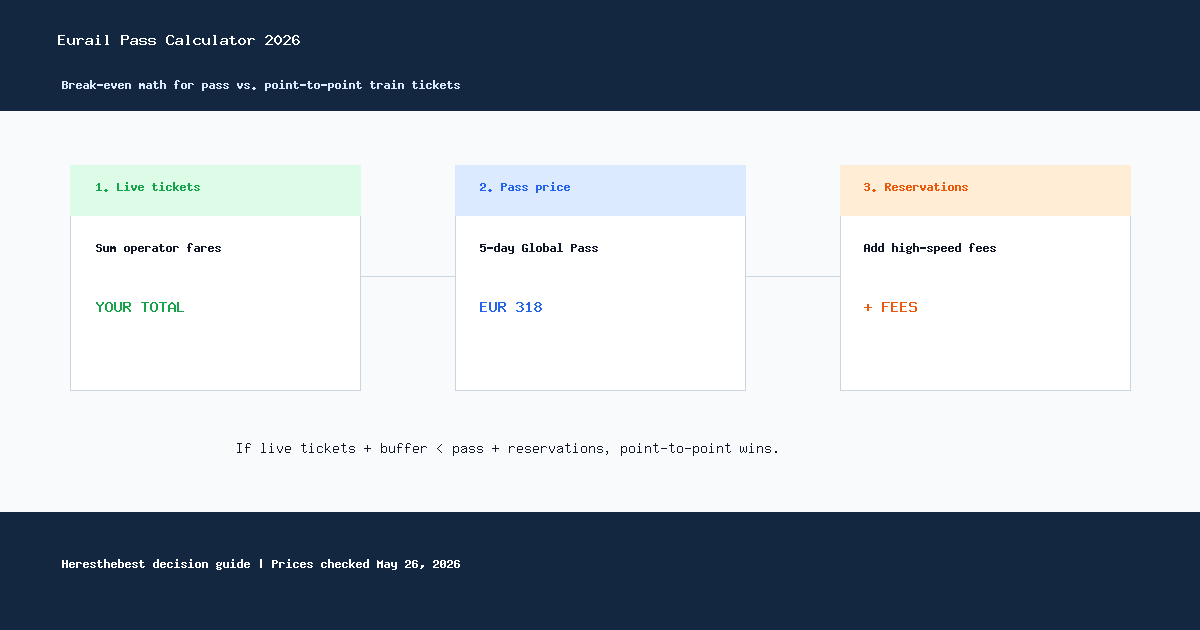Click the green 'YOUR TOTAL' value

(140, 307)
